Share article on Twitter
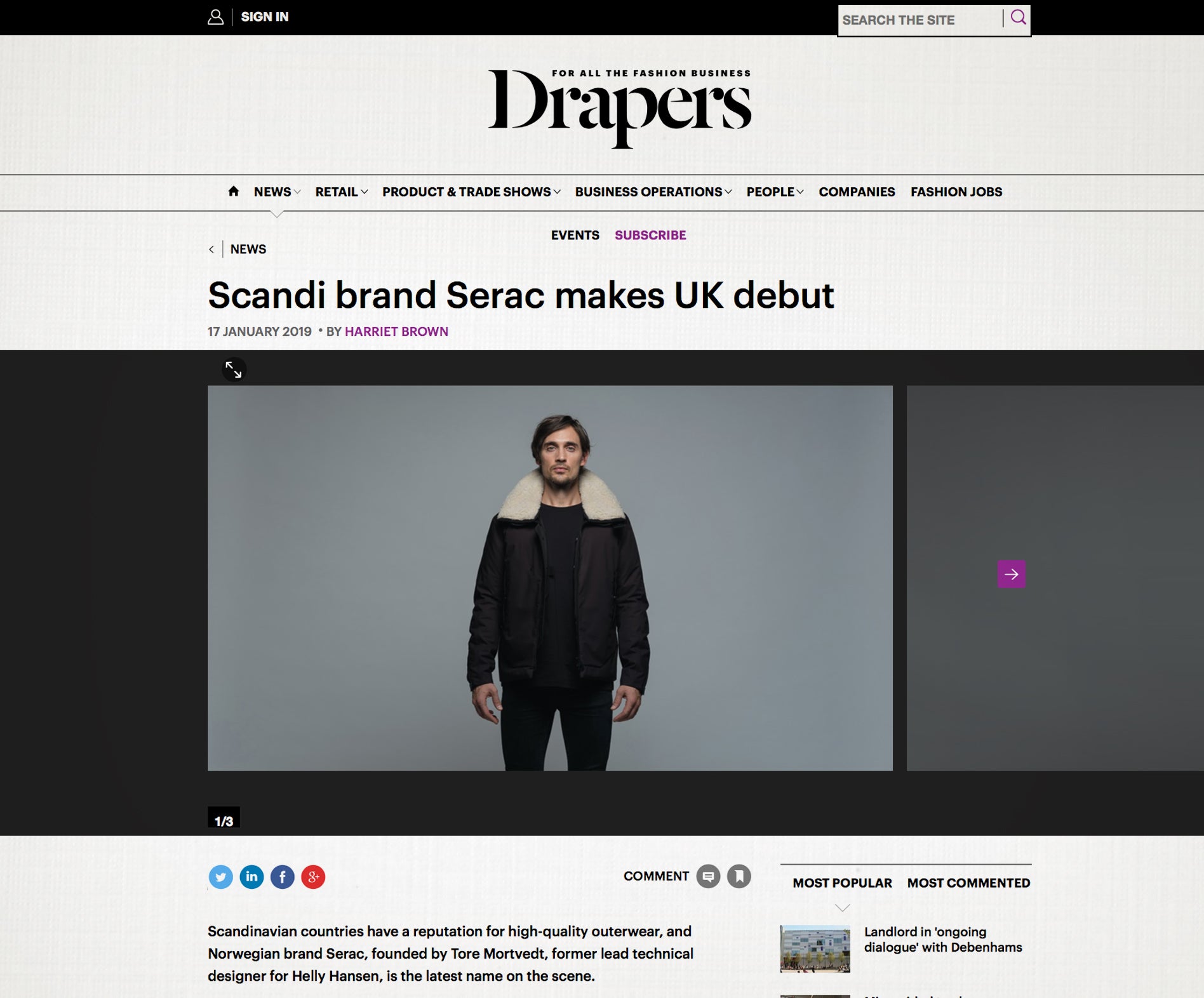Image resolution: width=1204 pixels, height=998 pixels. (x=220, y=877)
